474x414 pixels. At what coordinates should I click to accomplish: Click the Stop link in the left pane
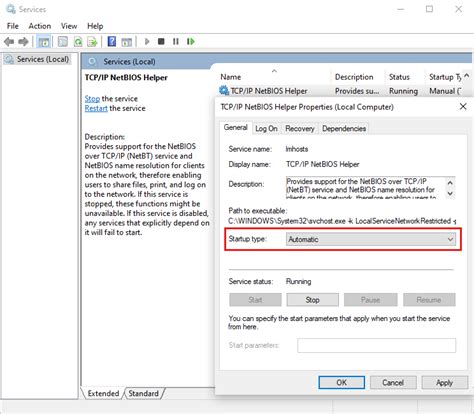click(92, 99)
